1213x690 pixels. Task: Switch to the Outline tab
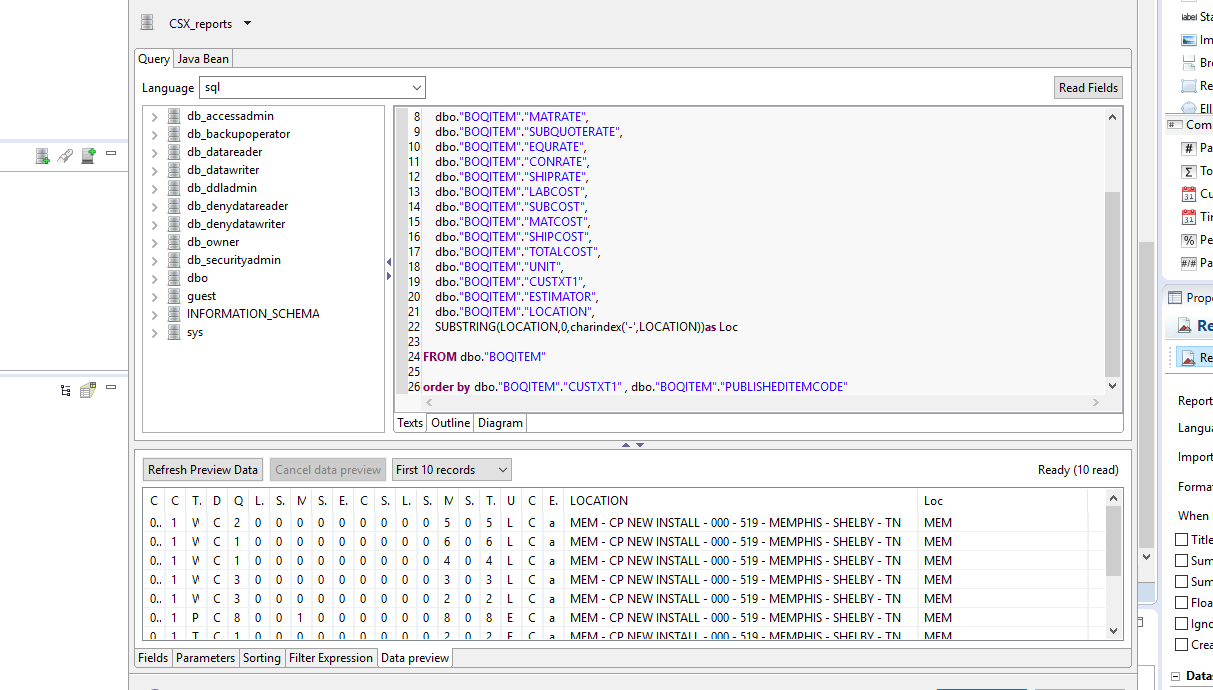450,423
